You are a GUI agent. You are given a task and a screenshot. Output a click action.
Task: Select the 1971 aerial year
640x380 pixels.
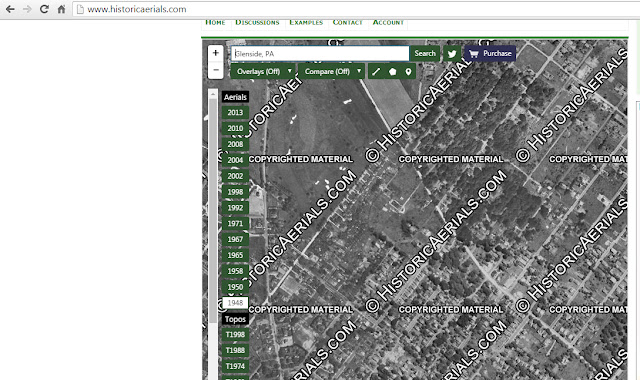click(x=235, y=224)
